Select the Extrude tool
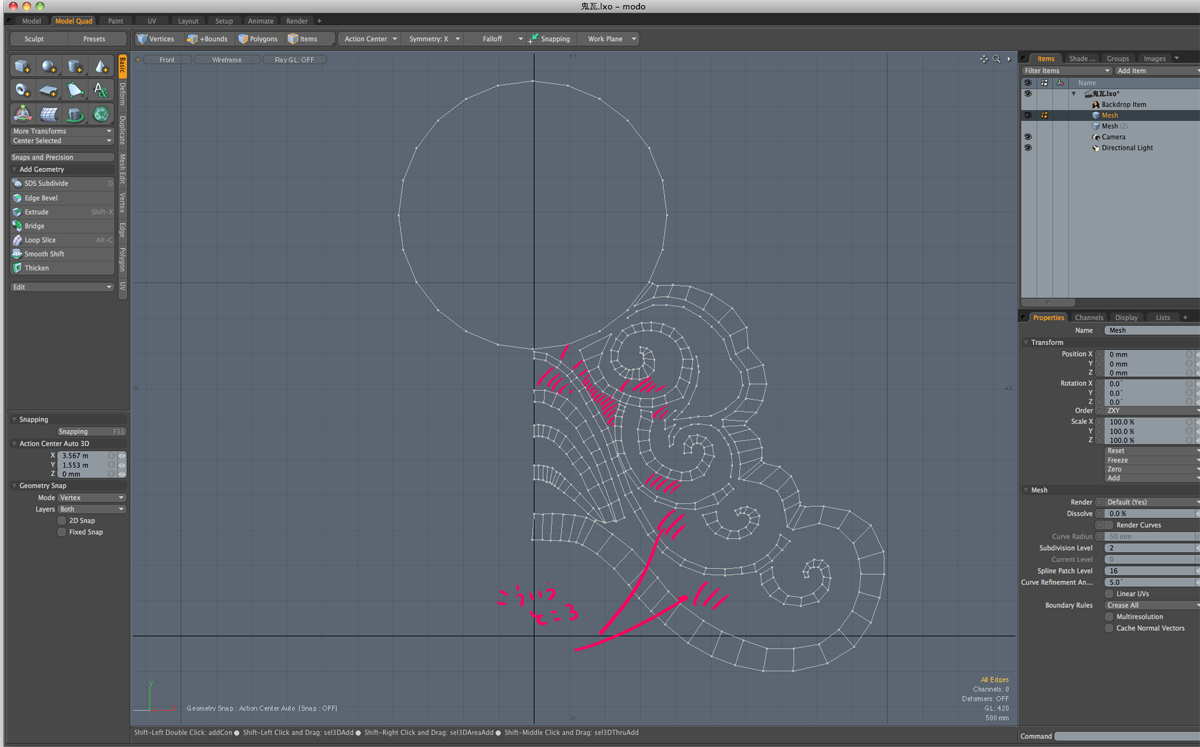This screenshot has width=1200, height=747. 62,212
